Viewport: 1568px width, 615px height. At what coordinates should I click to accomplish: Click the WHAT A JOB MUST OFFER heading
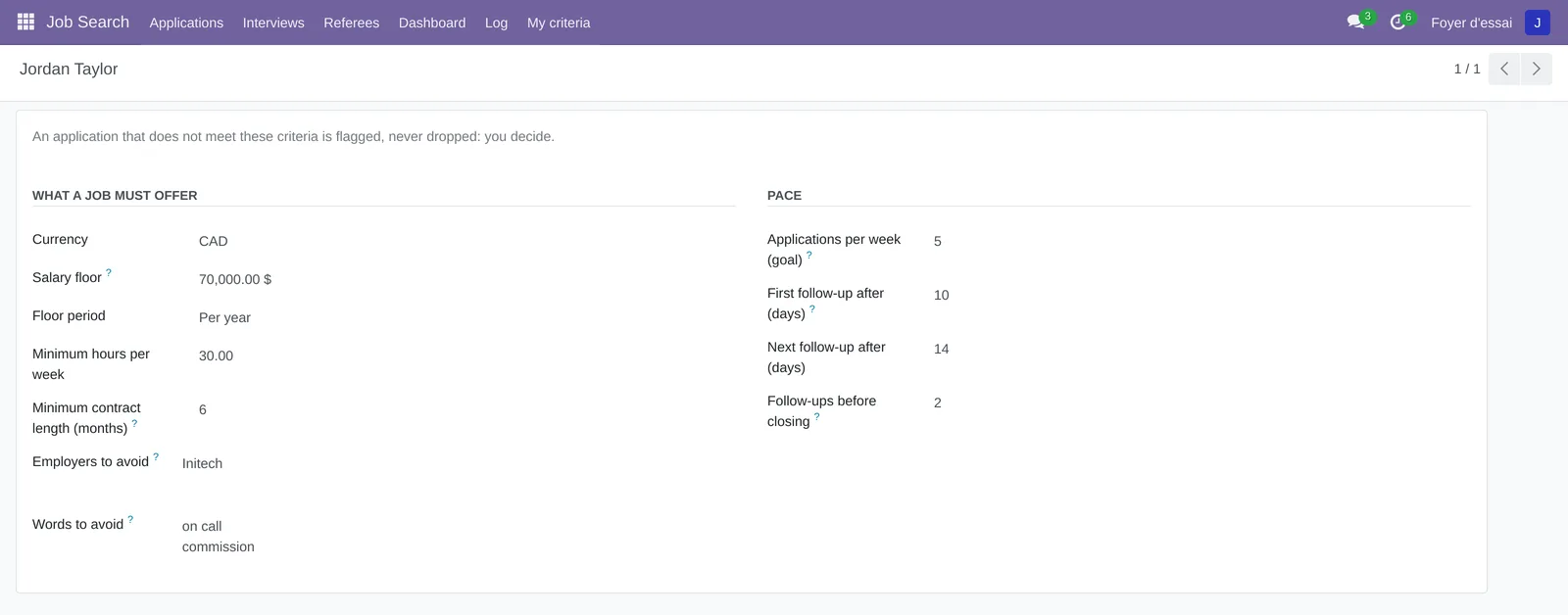tap(115, 196)
